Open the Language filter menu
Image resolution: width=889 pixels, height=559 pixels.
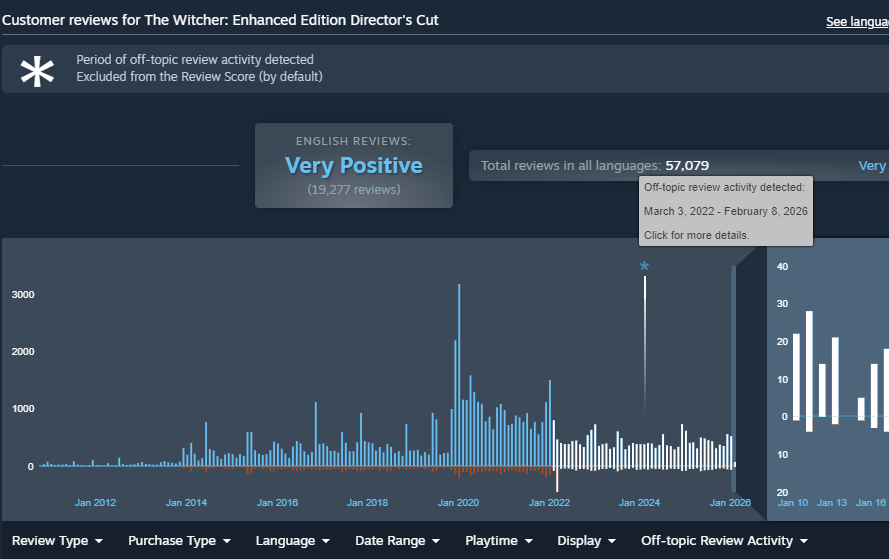pos(292,541)
